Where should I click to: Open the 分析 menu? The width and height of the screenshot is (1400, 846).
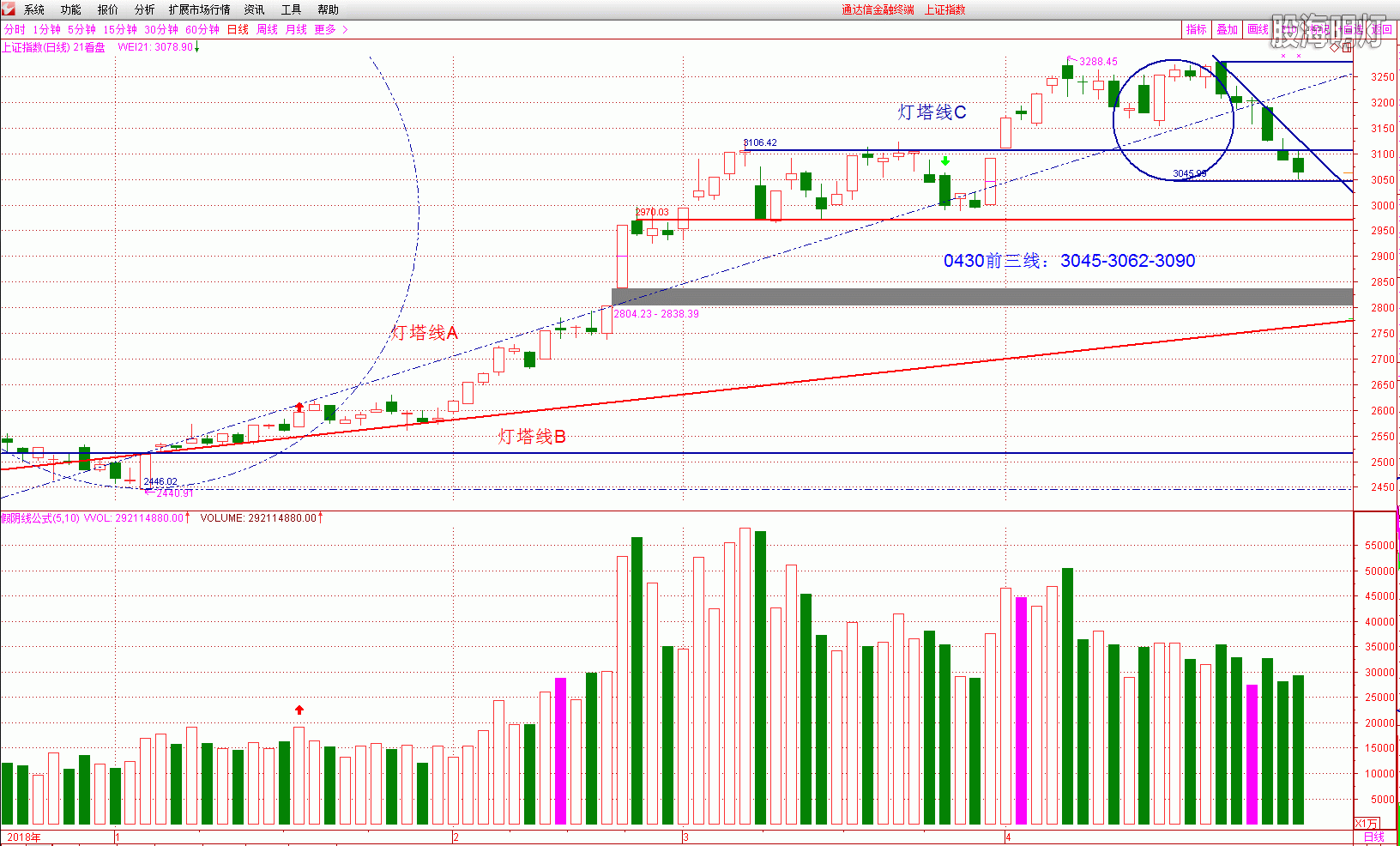click(145, 9)
